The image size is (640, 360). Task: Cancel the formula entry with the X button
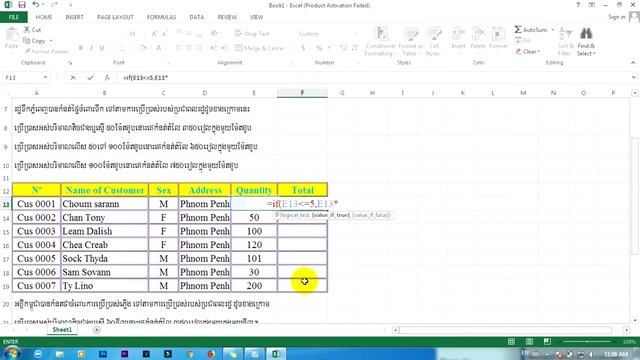pos(73,78)
